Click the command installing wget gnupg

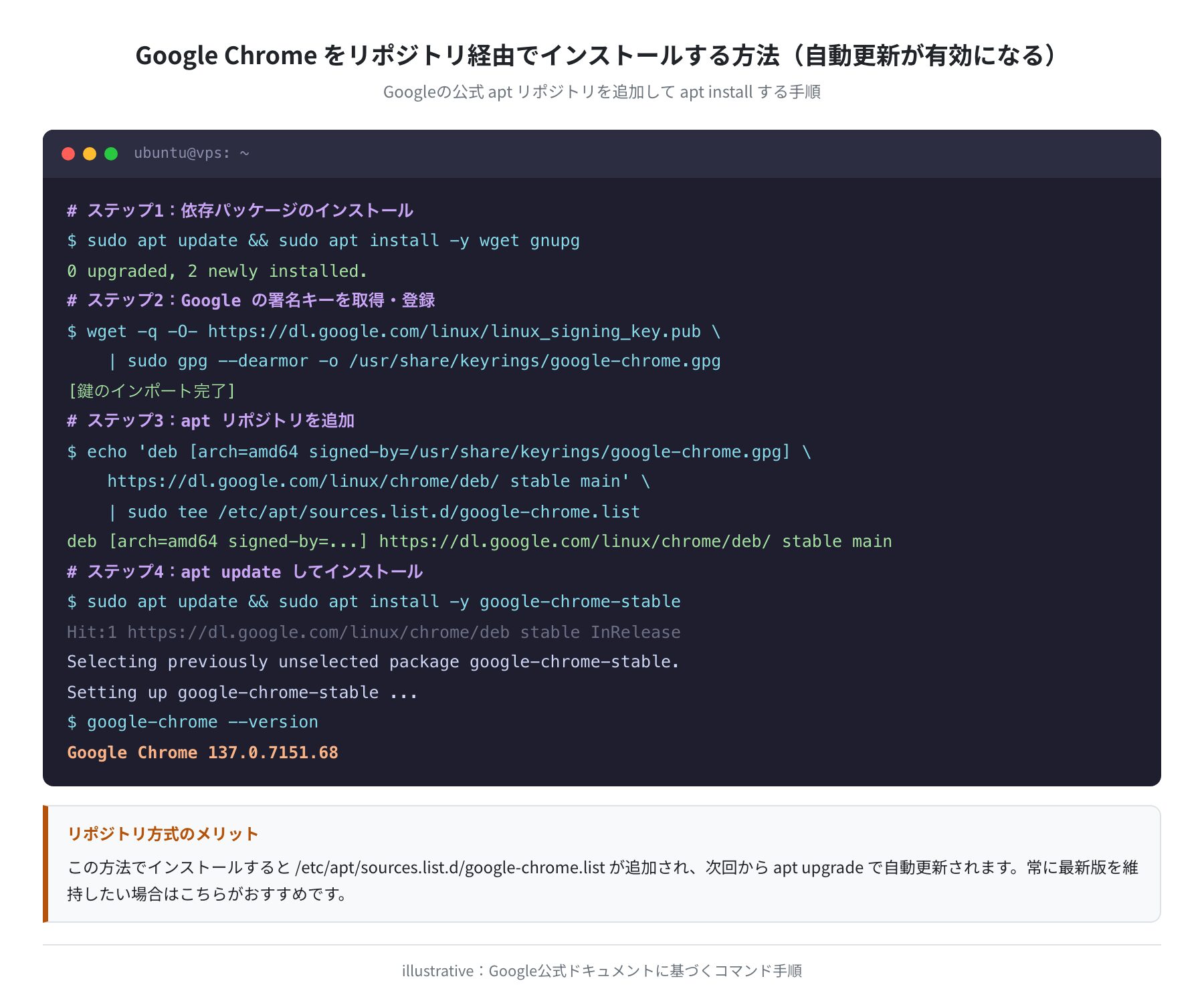323,241
